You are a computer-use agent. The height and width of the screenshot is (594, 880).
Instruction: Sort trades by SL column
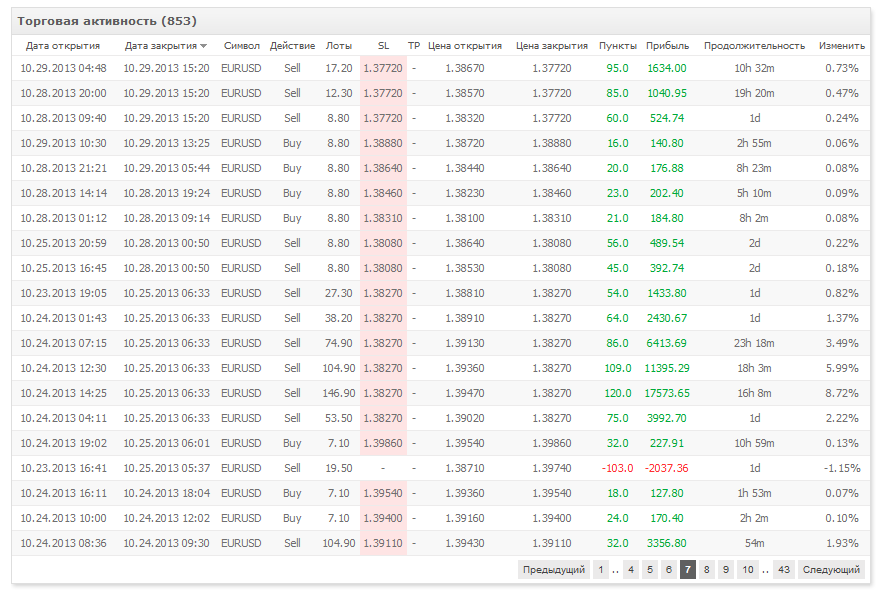point(384,46)
